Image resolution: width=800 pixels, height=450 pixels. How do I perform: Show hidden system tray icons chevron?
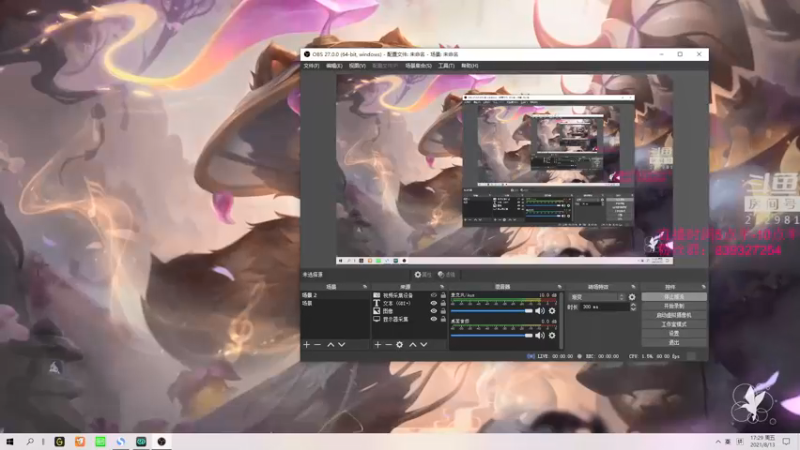(718, 441)
